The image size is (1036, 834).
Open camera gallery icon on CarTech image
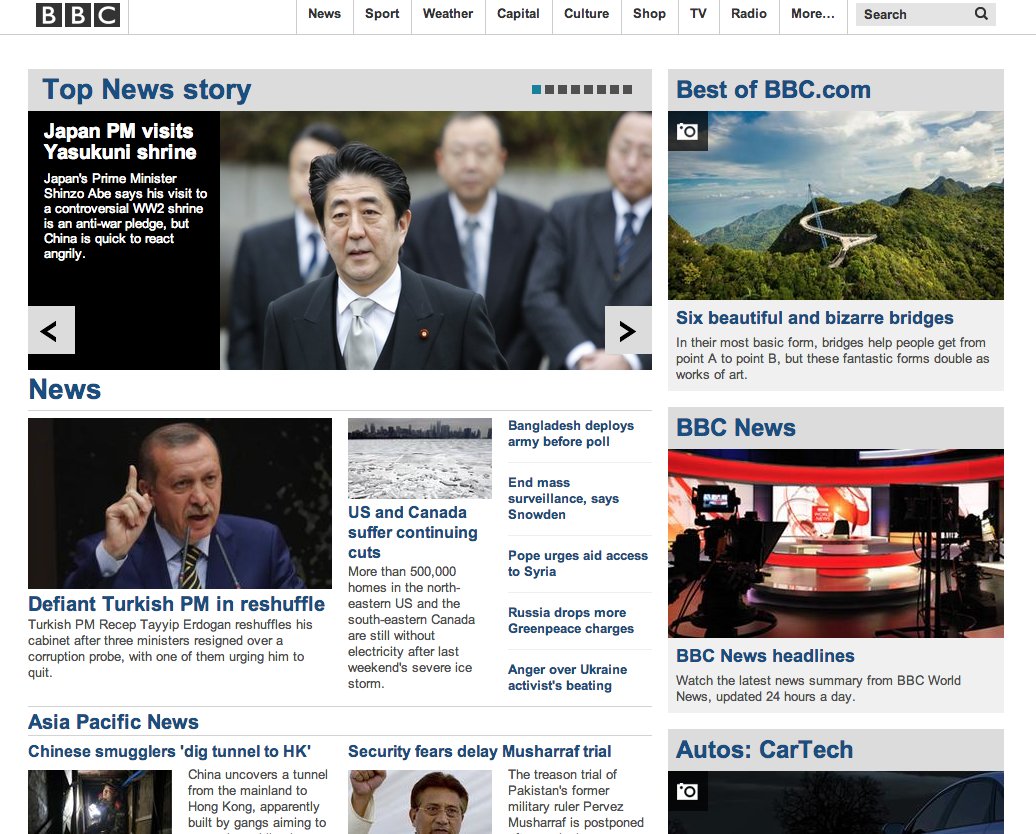coord(687,791)
